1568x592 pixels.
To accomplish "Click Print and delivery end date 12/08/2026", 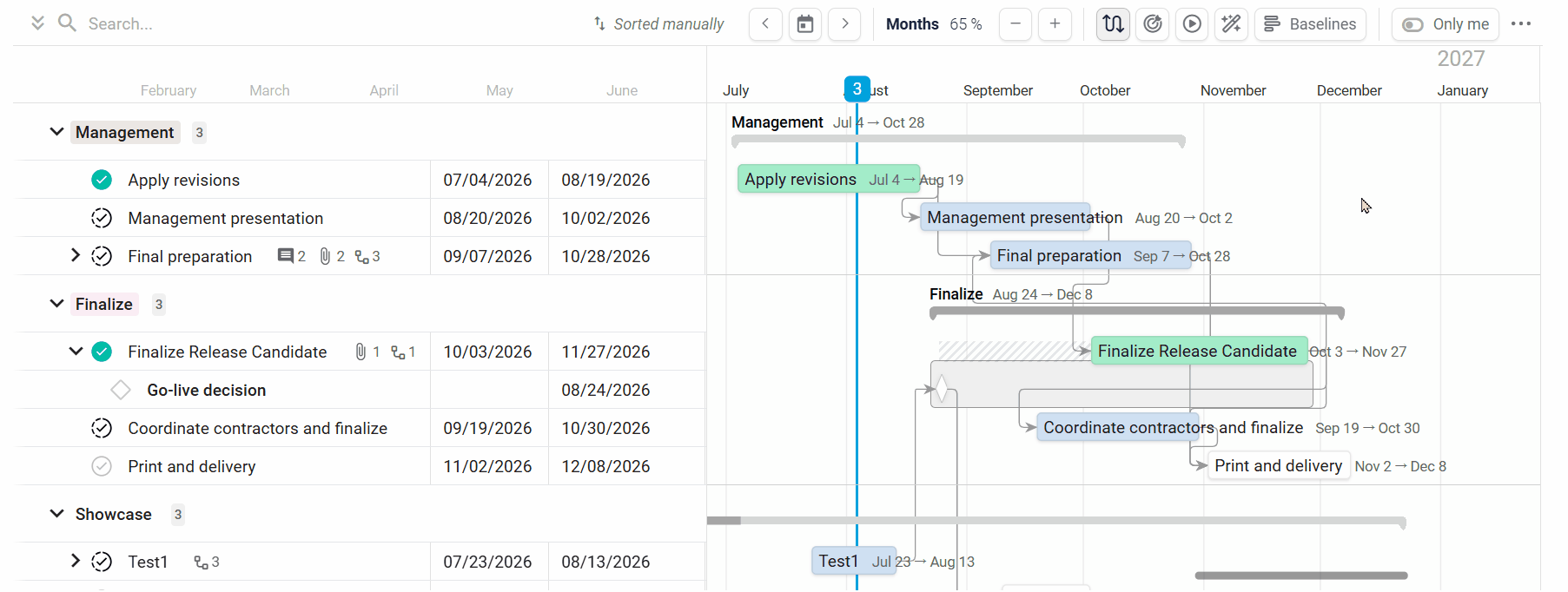I will pyautogui.click(x=605, y=466).
